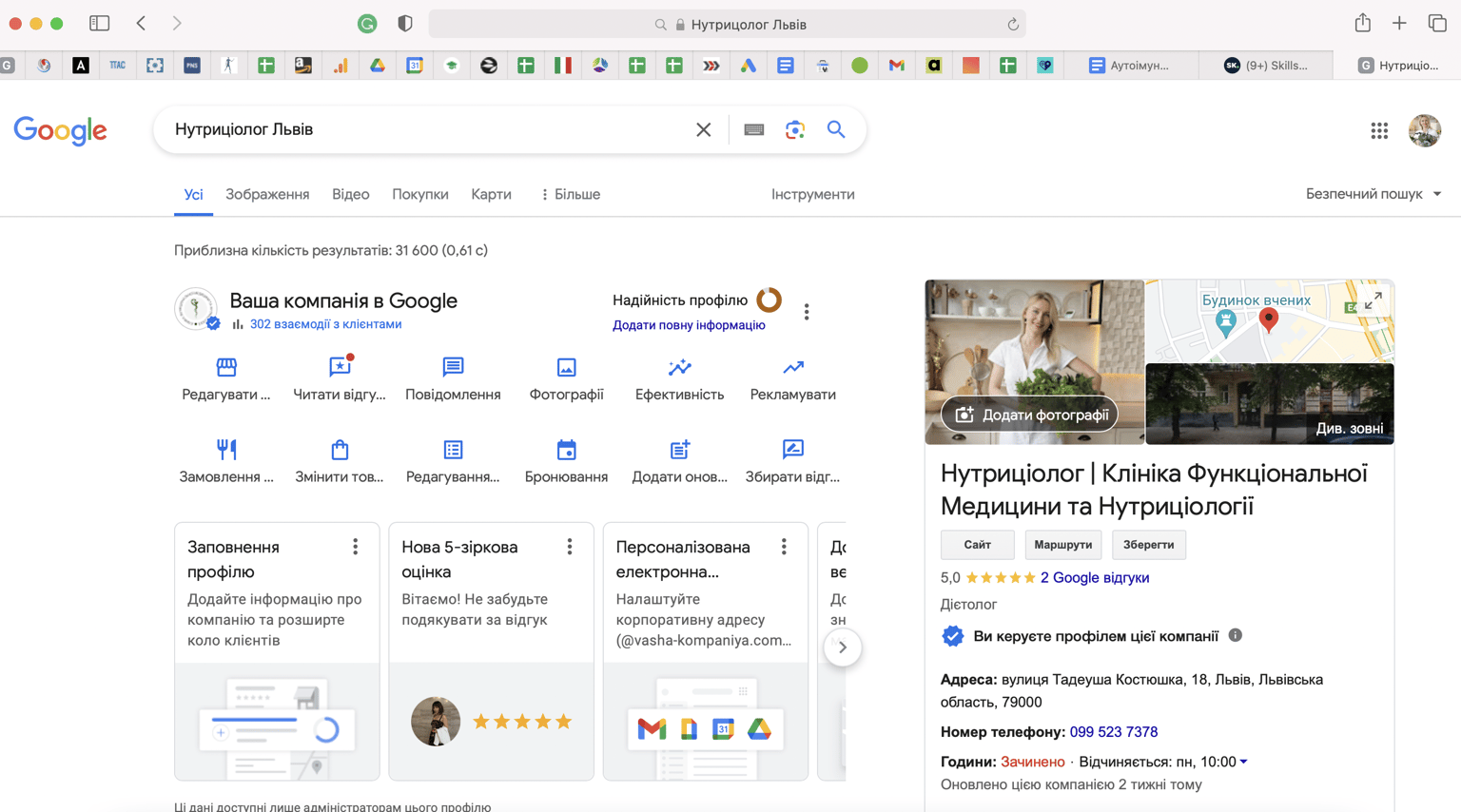1461x812 pixels.
Task: Open the Messages (Повідомлення) icon
Action: [453, 367]
